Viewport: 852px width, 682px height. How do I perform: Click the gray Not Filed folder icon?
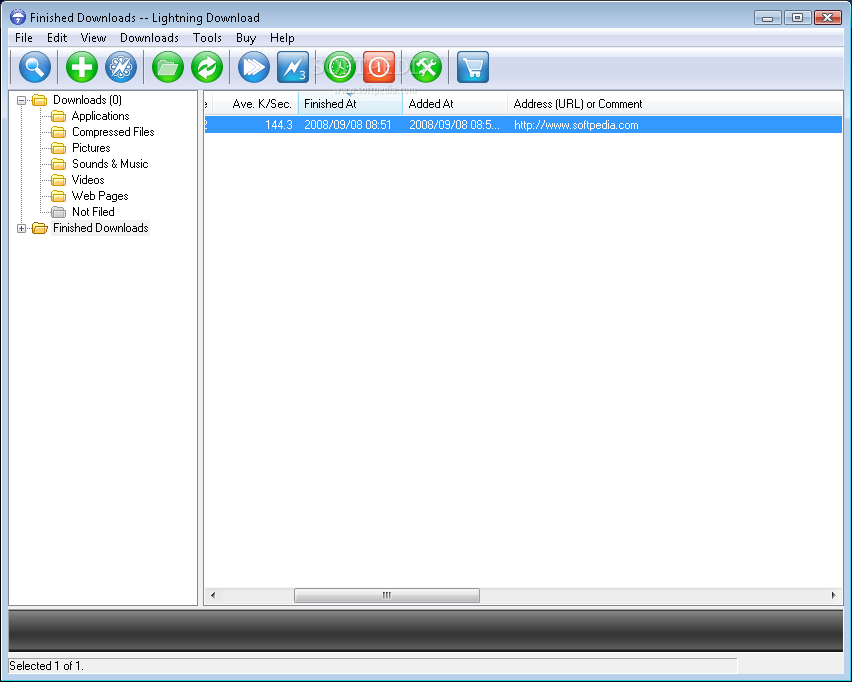coord(58,212)
